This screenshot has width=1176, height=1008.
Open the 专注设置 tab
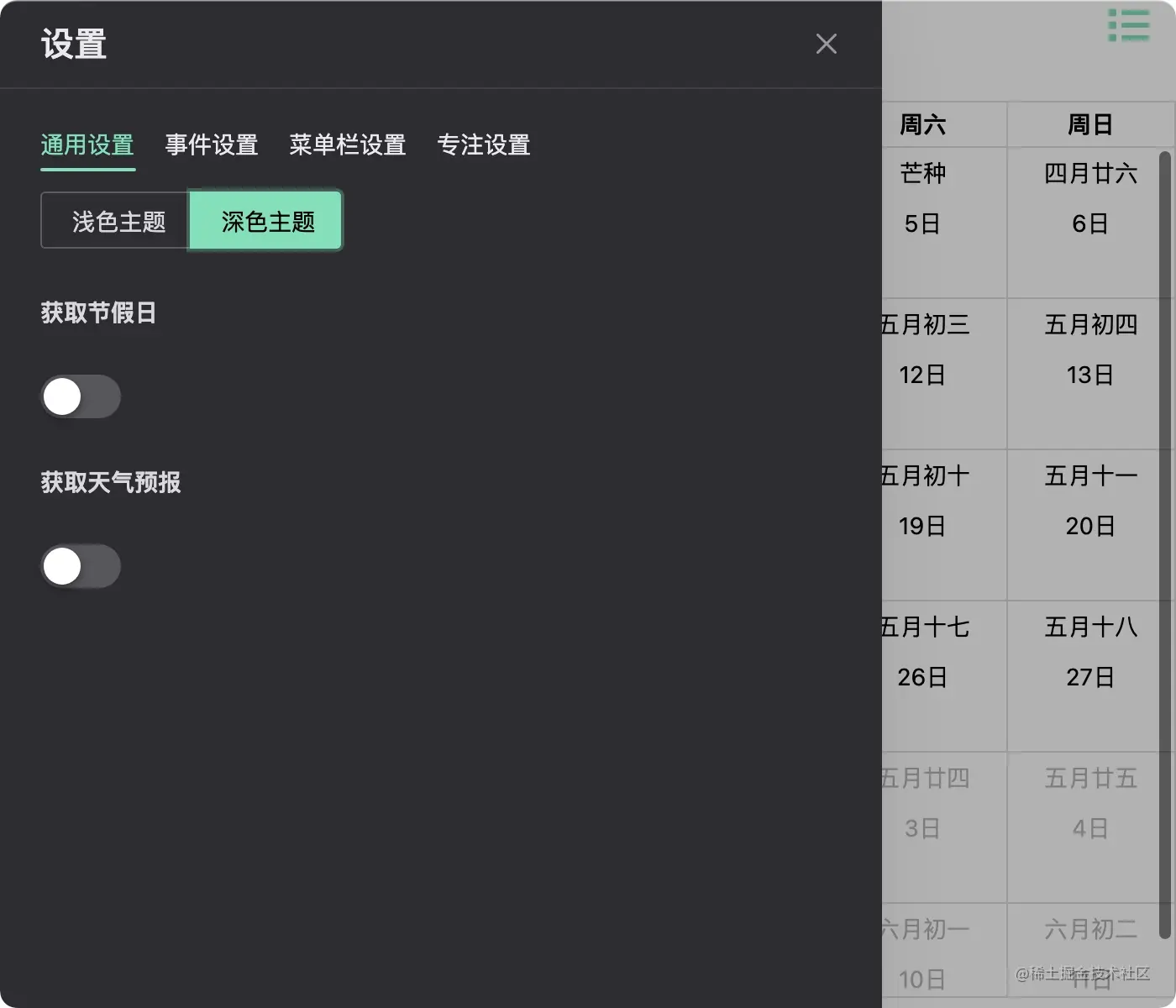(x=484, y=145)
